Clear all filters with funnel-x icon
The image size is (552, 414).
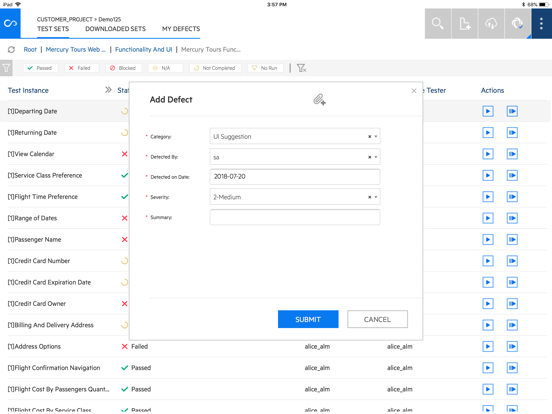[x=301, y=68]
